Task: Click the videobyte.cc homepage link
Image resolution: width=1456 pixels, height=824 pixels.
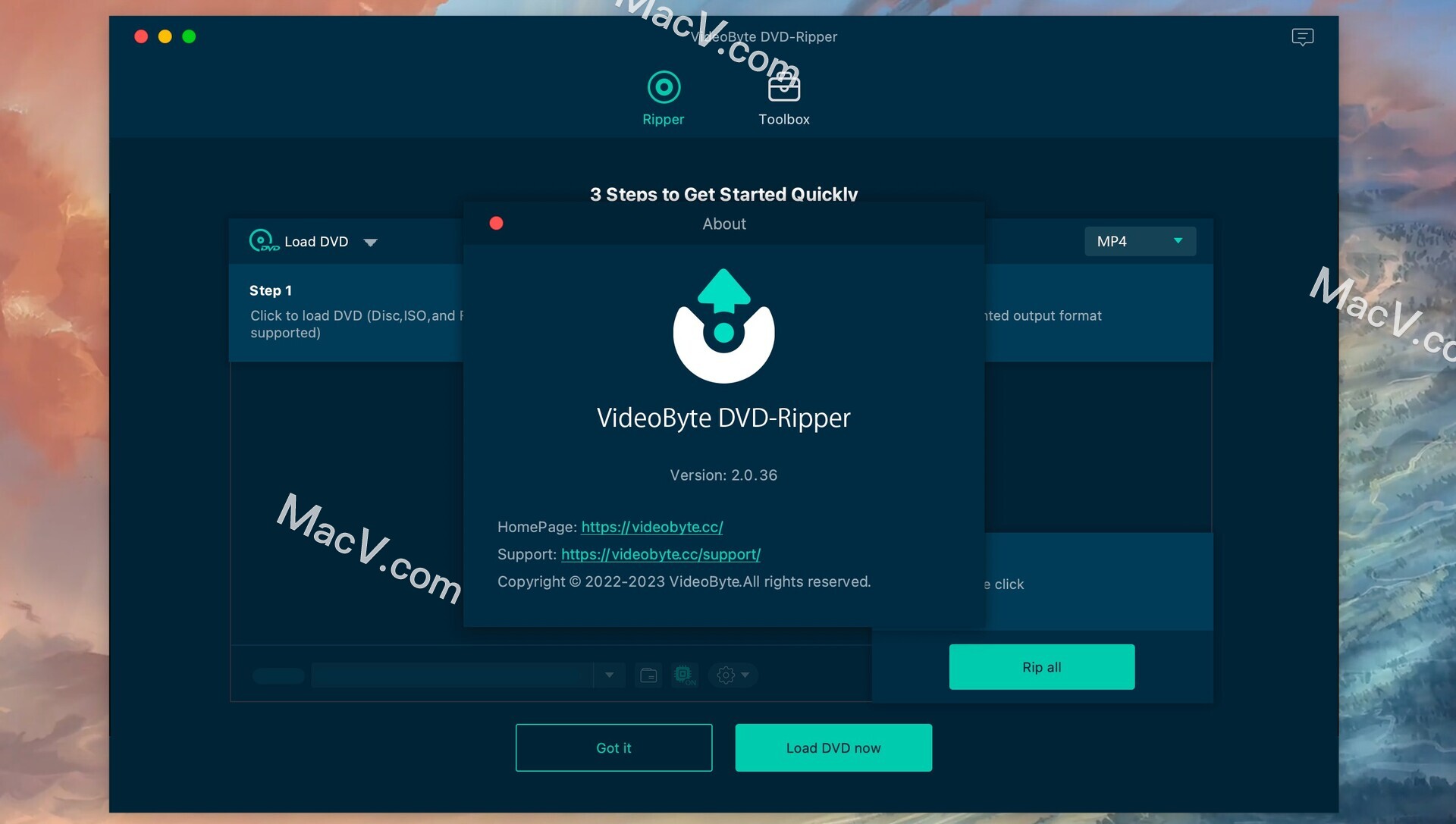Action: (652, 527)
